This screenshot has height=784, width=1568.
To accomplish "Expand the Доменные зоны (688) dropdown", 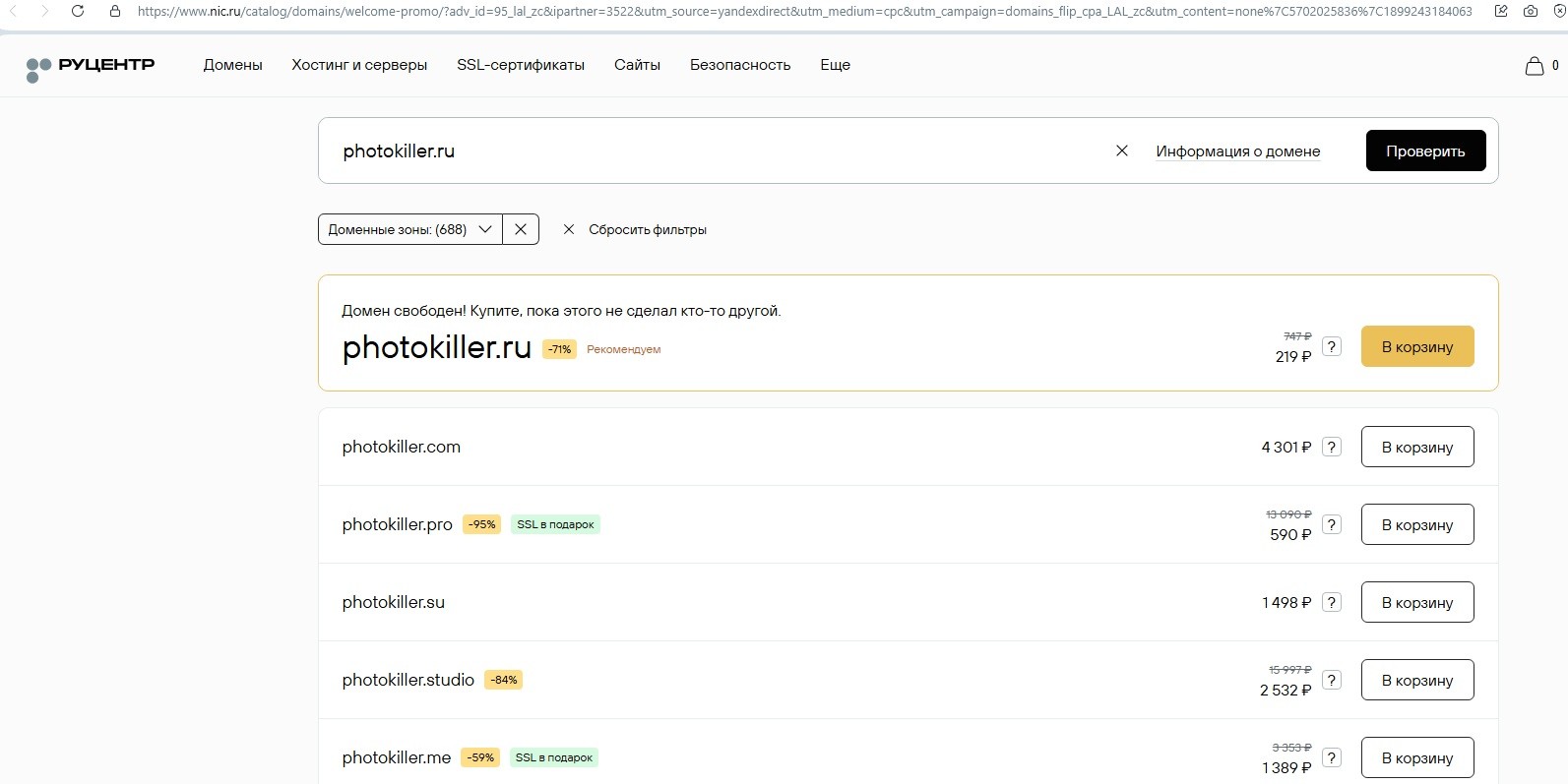I will pos(410,229).
